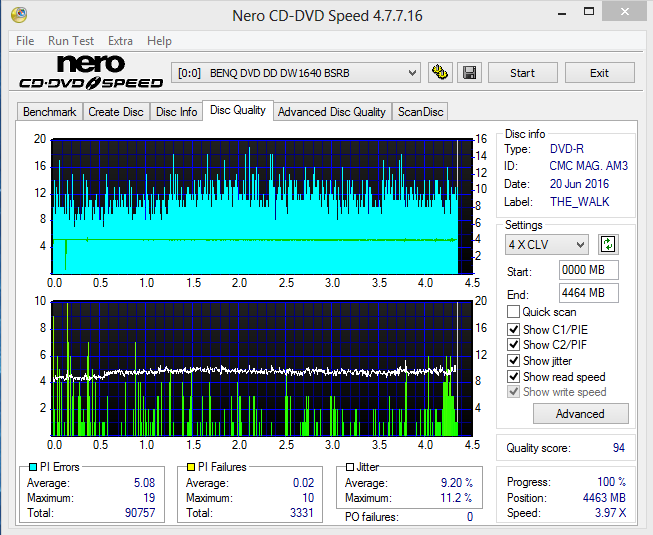Click the disc label THE_WALK
This screenshot has height=535, width=653.
(579, 202)
